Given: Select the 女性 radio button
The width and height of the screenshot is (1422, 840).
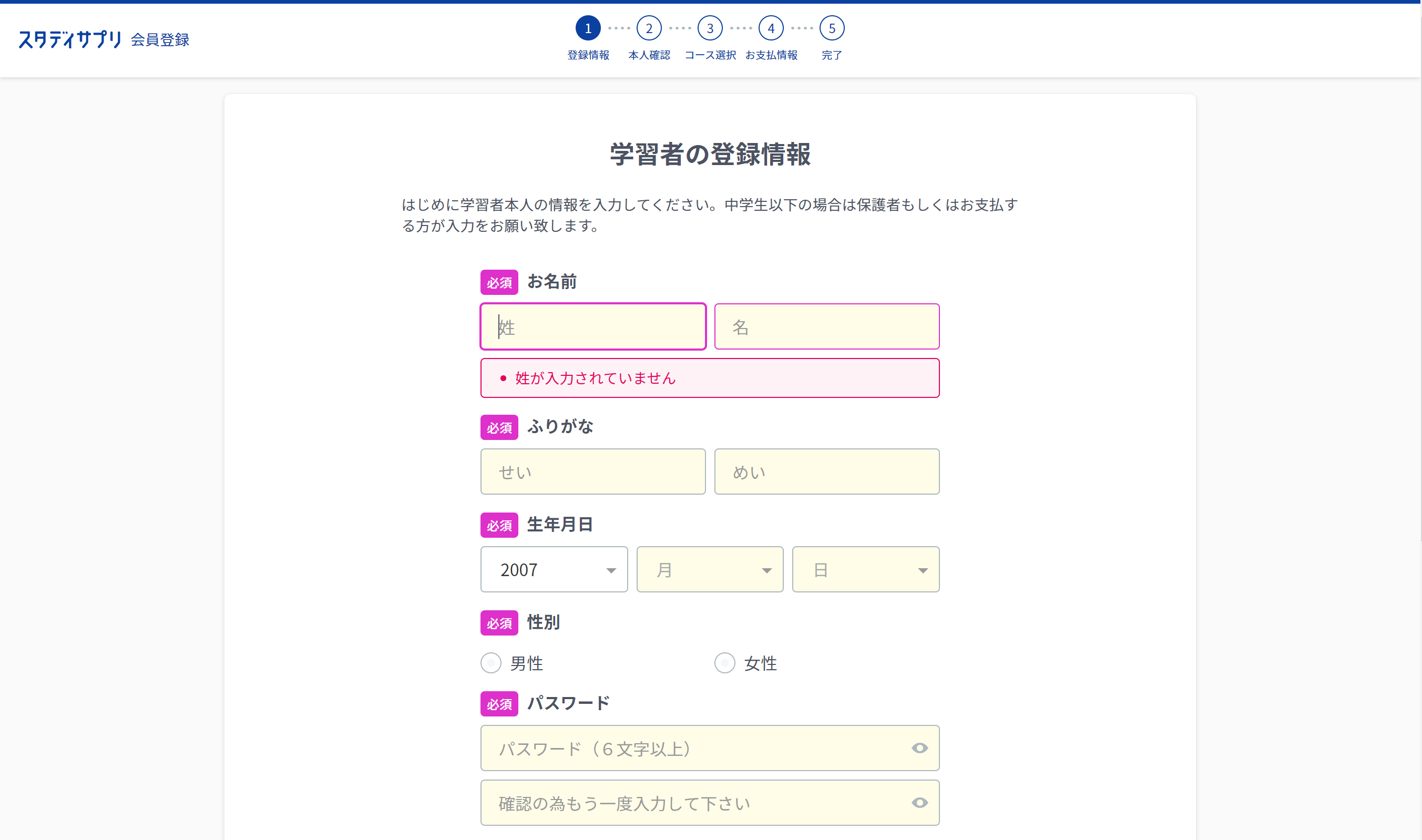Looking at the screenshot, I should [724, 663].
